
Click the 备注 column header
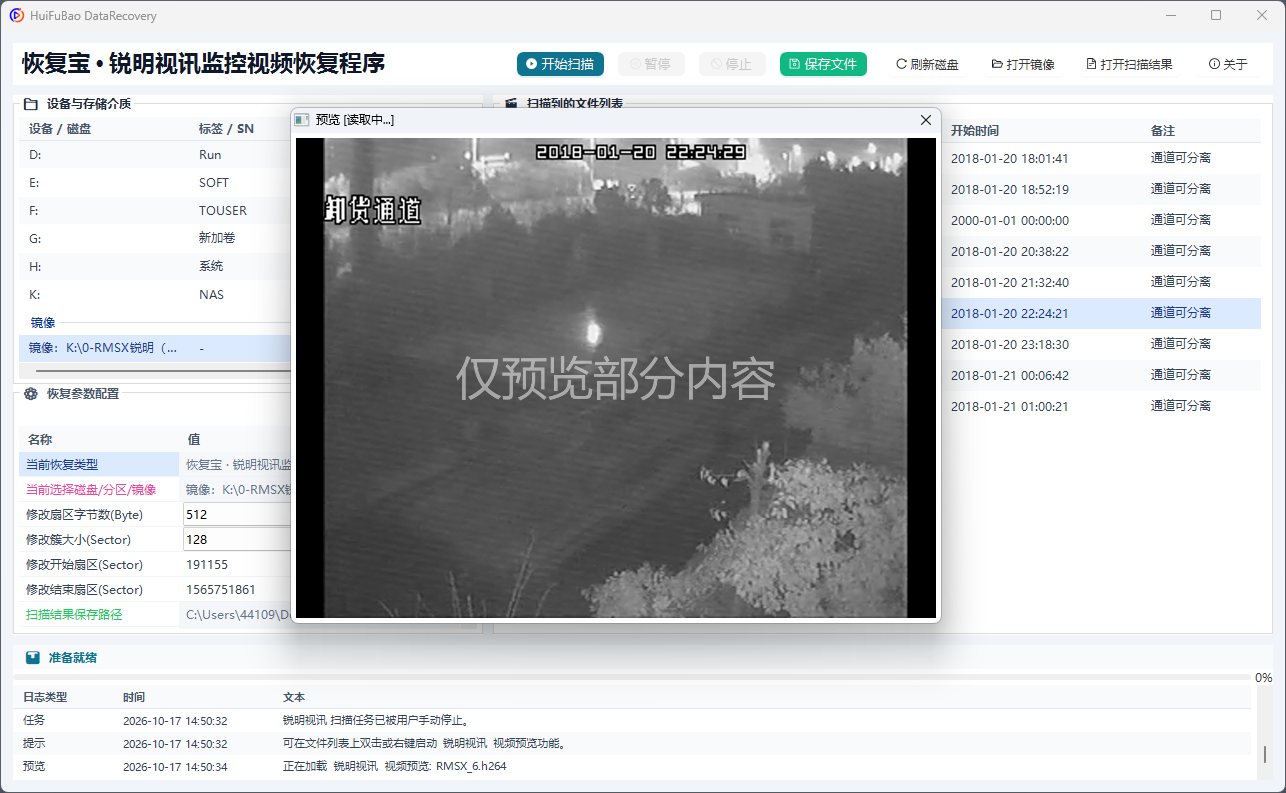click(x=1163, y=131)
